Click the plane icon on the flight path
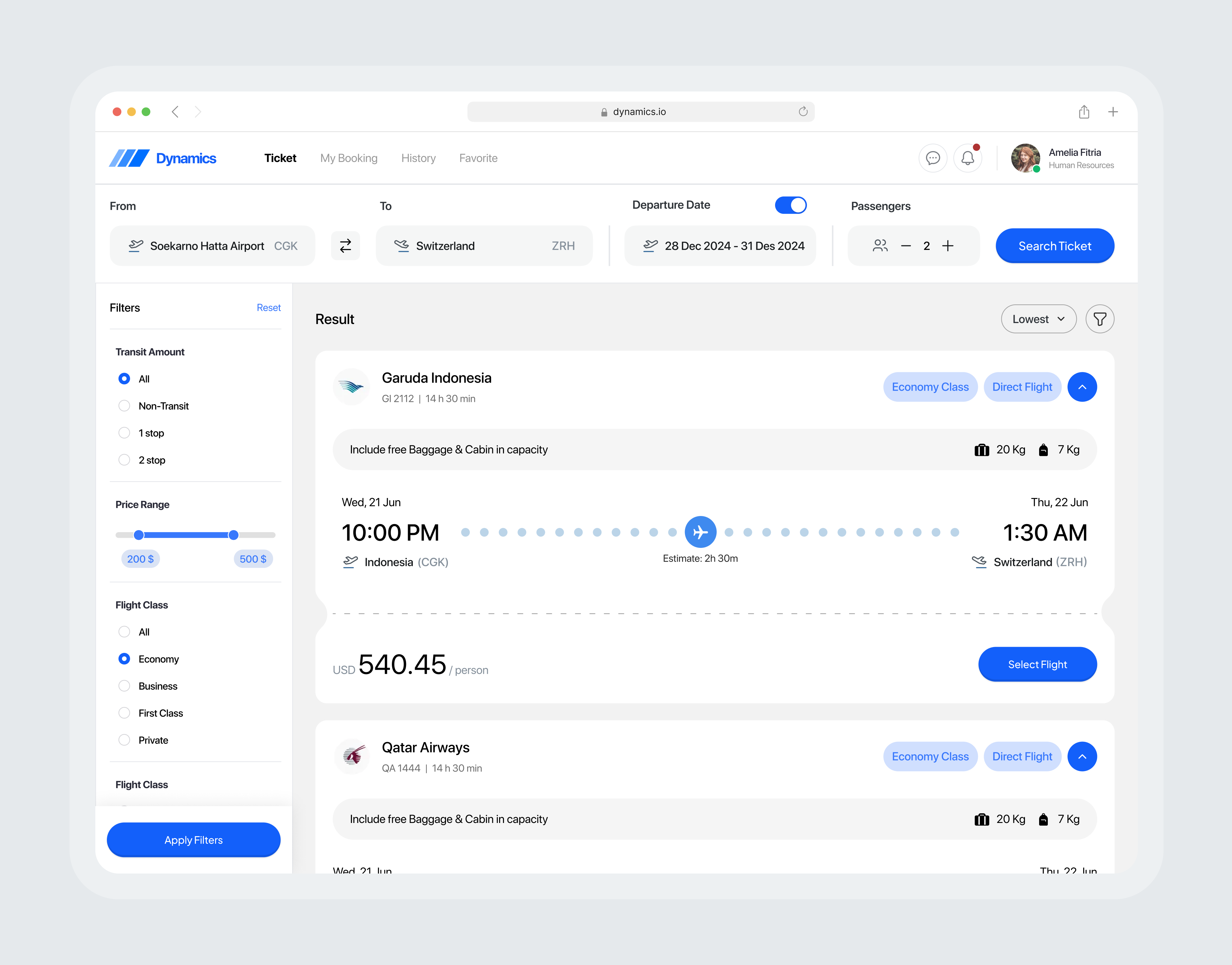The image size is (1232, 965). 700,532
